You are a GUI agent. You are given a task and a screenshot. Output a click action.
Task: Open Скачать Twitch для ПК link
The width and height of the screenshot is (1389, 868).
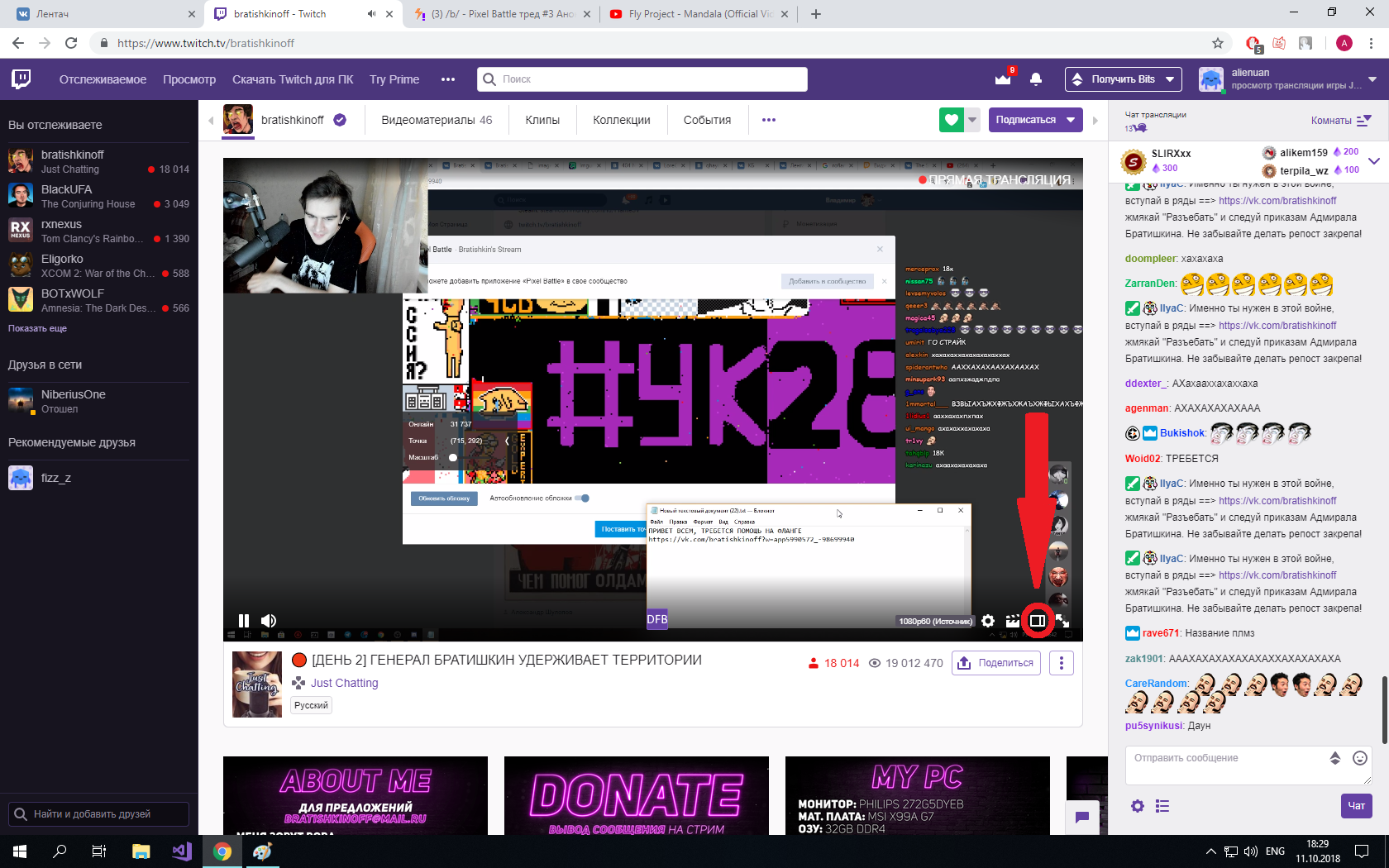pos(293,79)
